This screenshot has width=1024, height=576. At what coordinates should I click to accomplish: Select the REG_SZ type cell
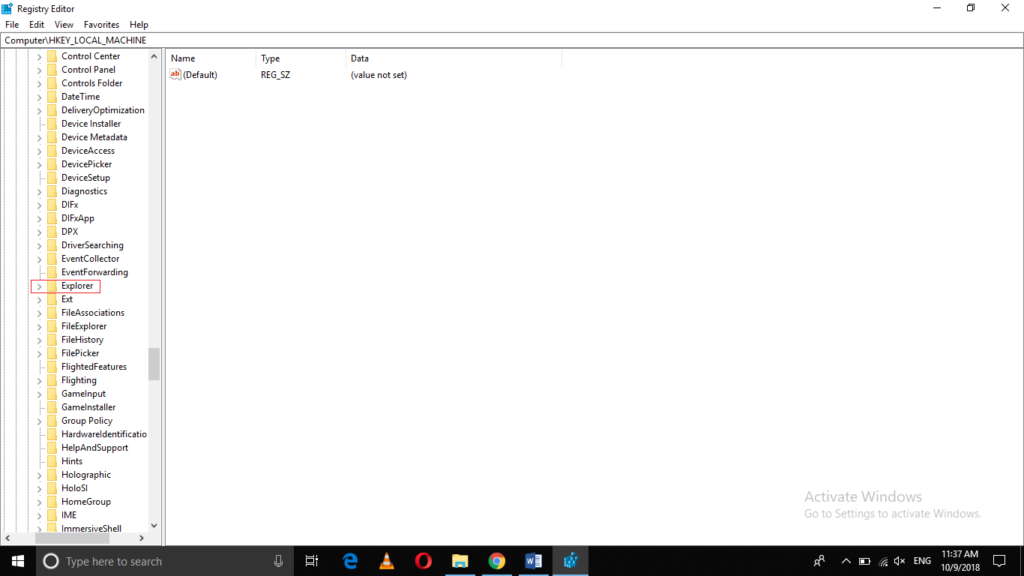tap(276, 75)
